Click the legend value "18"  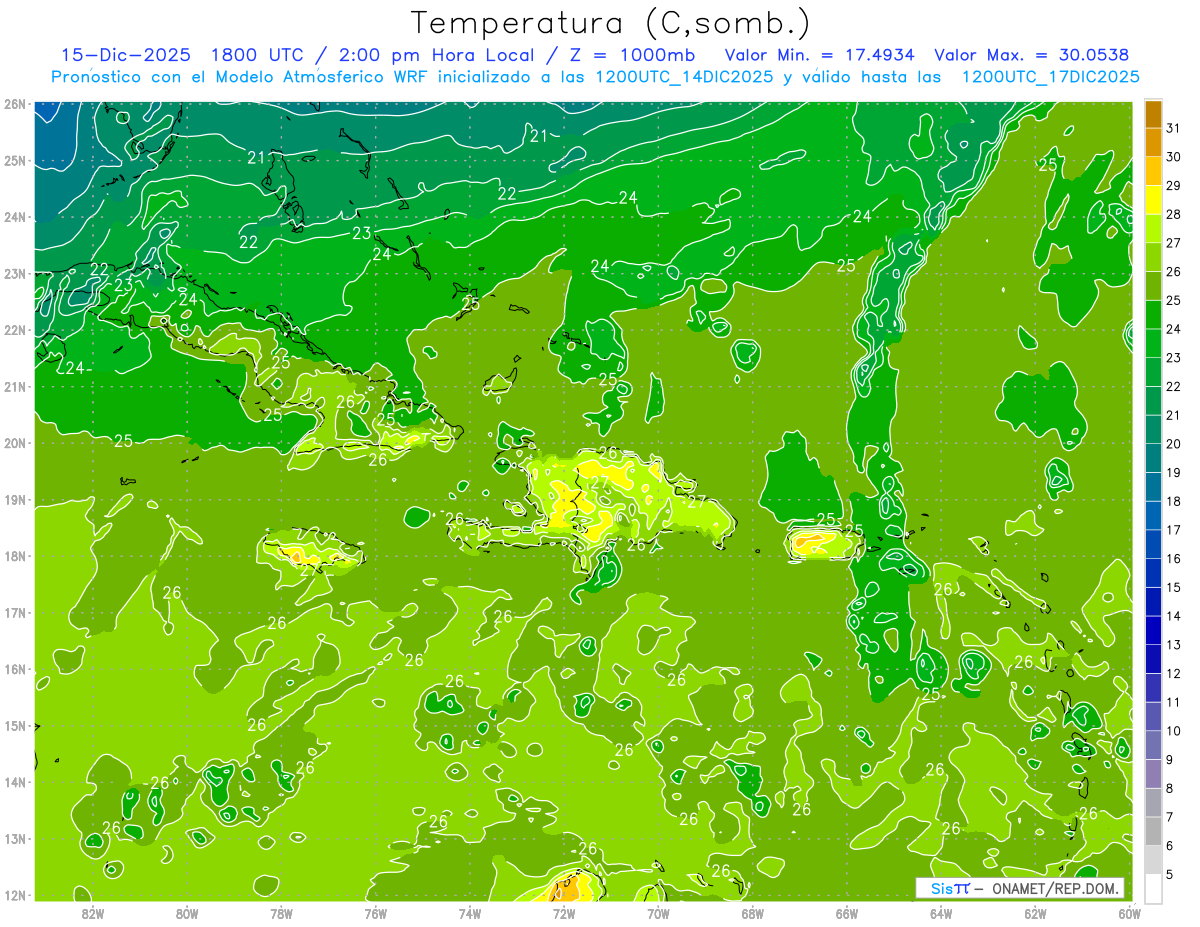point(1173,501)
